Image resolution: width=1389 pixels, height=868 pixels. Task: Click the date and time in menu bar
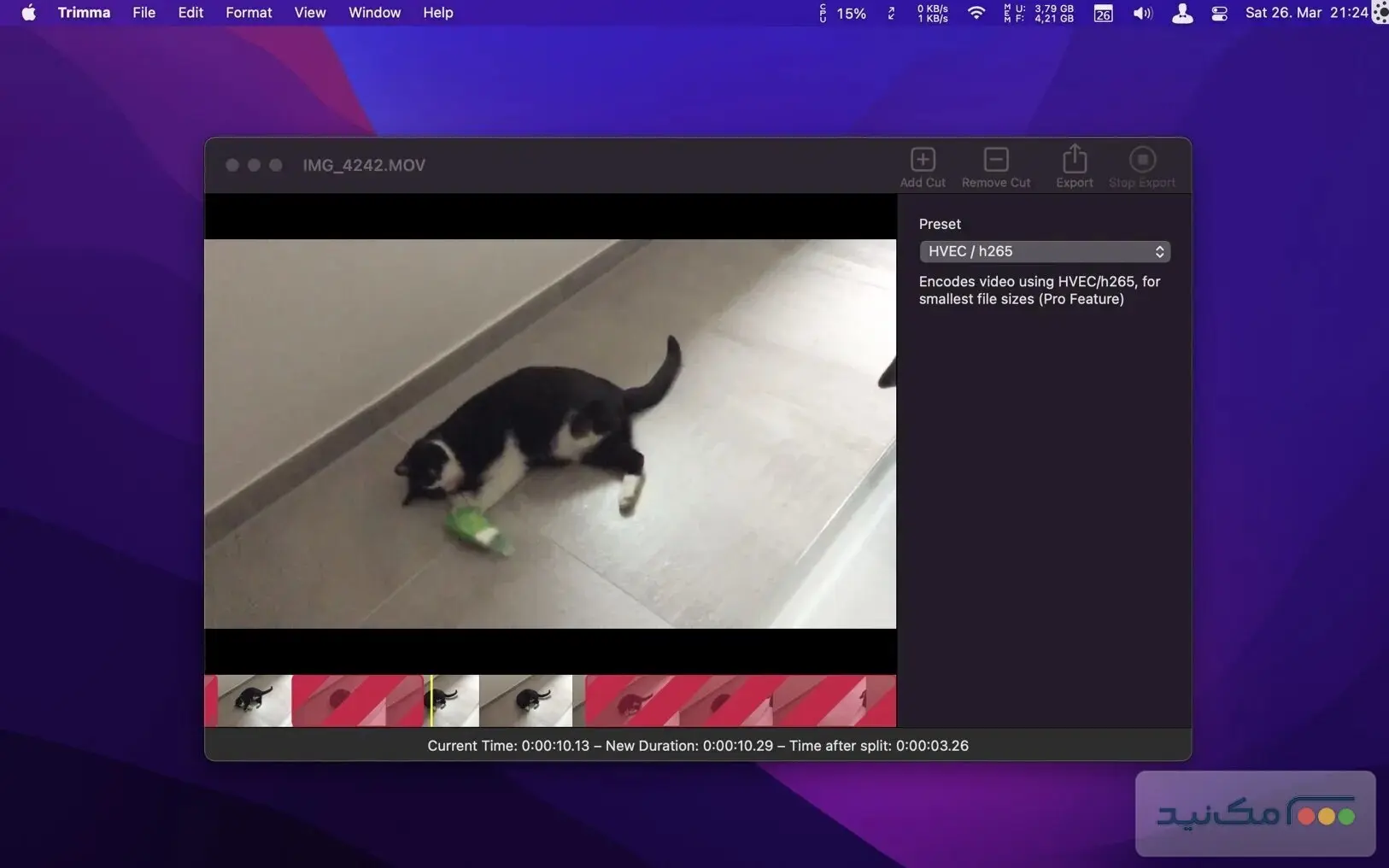[x=1306, y=13]
